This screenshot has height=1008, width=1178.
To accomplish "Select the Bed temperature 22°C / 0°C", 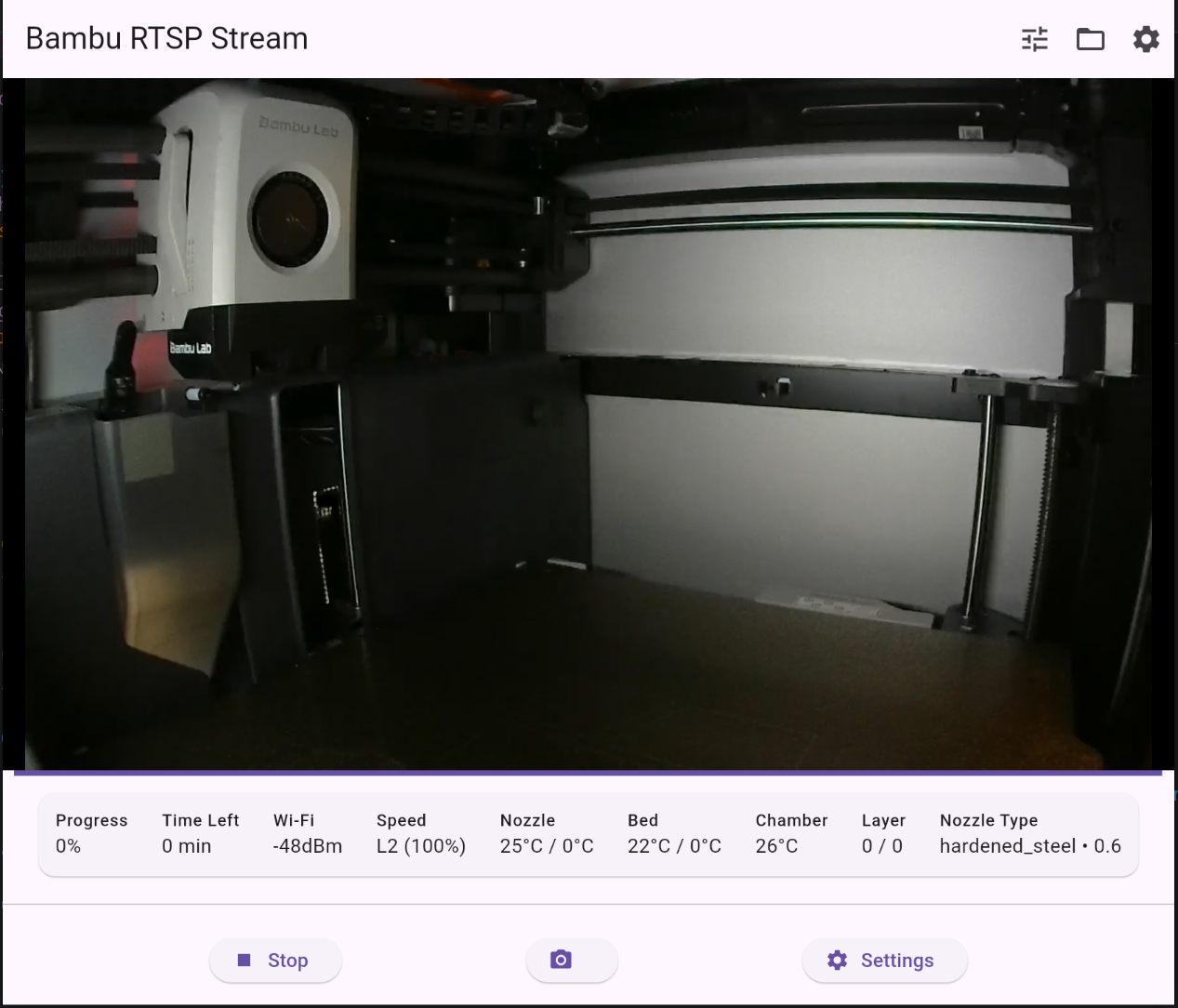I will pyautogui.click(x=674, y=846).
